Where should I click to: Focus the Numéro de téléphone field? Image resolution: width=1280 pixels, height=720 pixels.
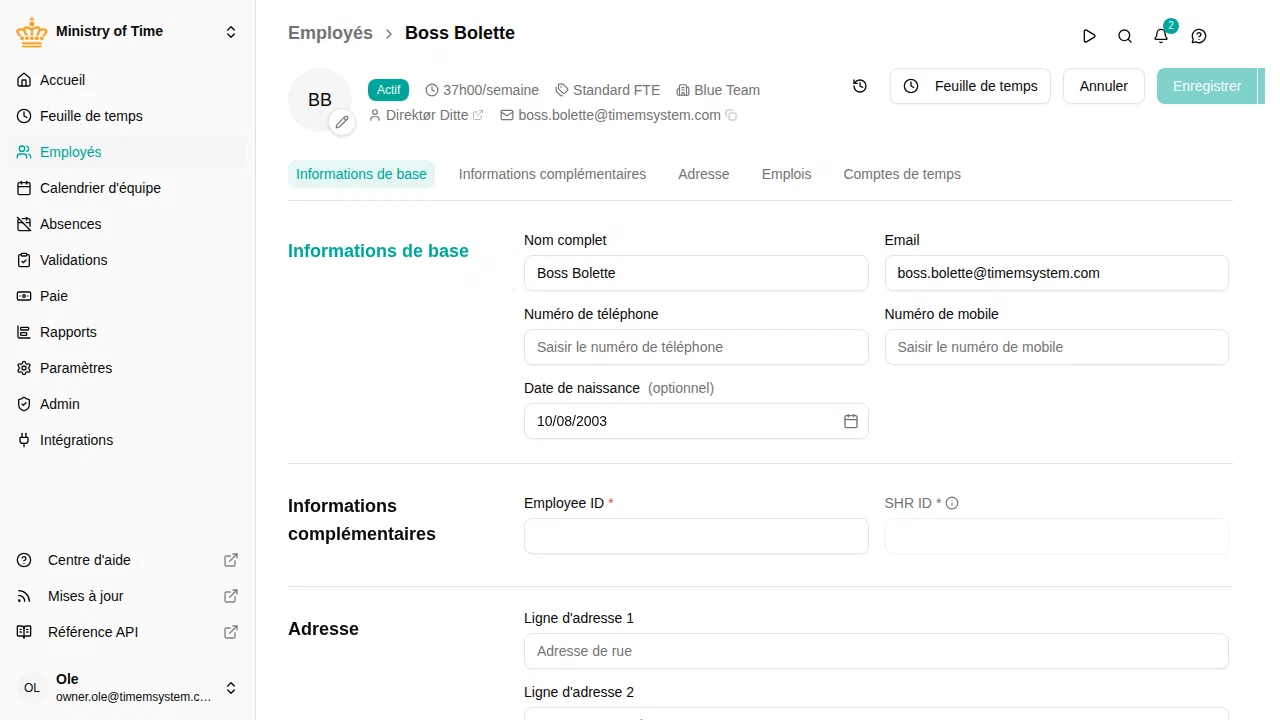pos(696,347)
